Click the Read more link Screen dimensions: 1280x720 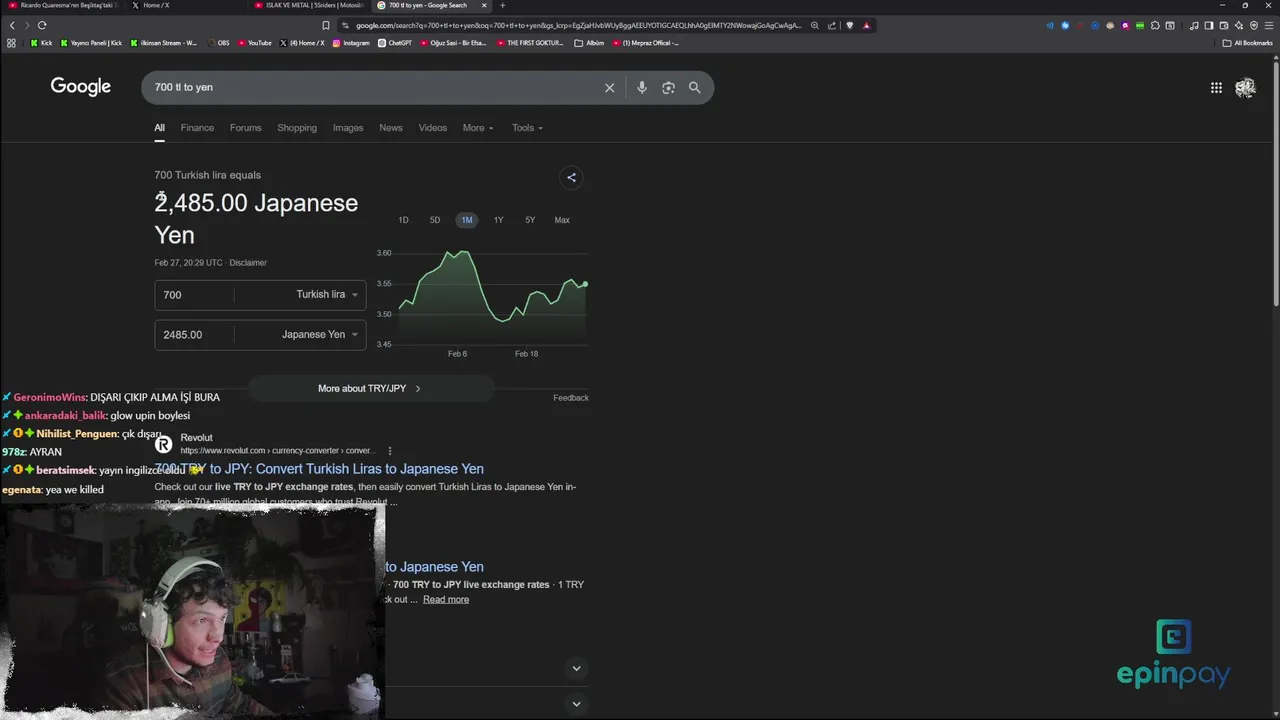(x=446, y=599)
